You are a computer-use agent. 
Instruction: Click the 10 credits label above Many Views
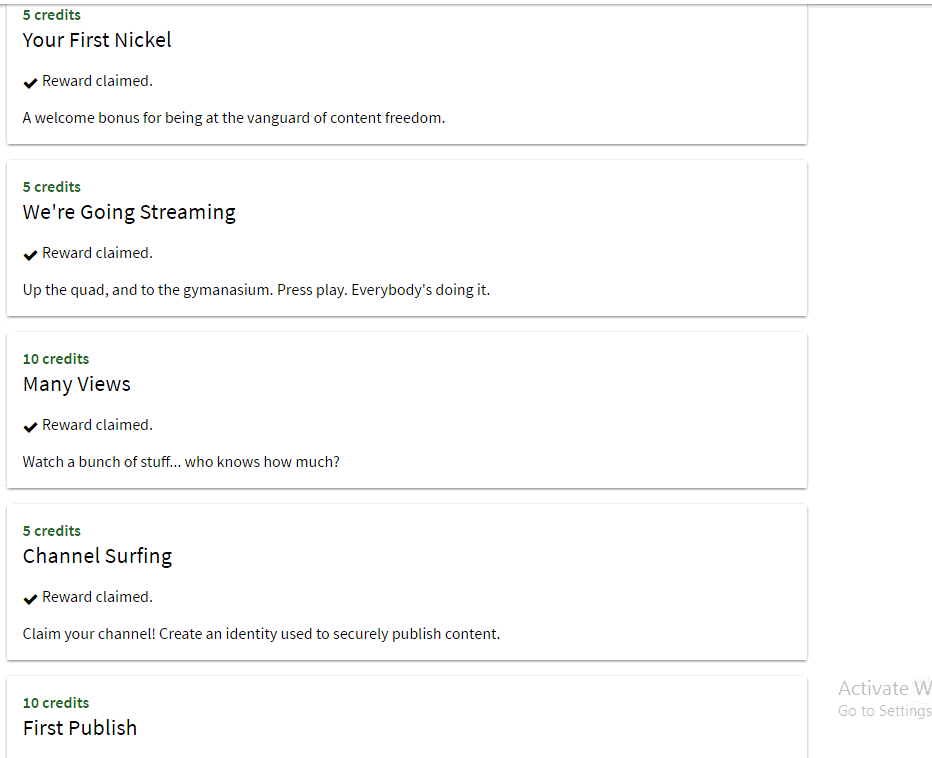pos(56,359)
